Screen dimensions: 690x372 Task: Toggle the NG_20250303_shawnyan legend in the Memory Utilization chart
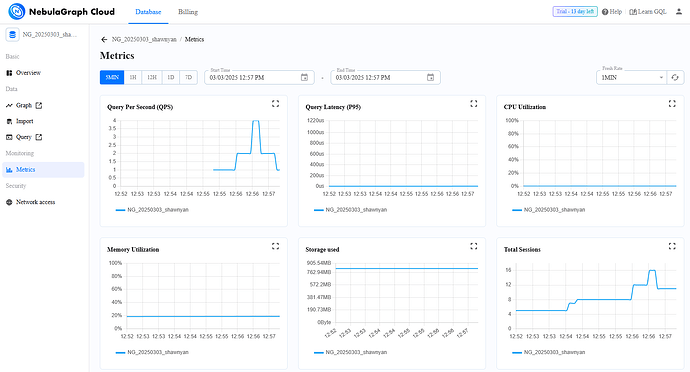click(x=152, y=352)
